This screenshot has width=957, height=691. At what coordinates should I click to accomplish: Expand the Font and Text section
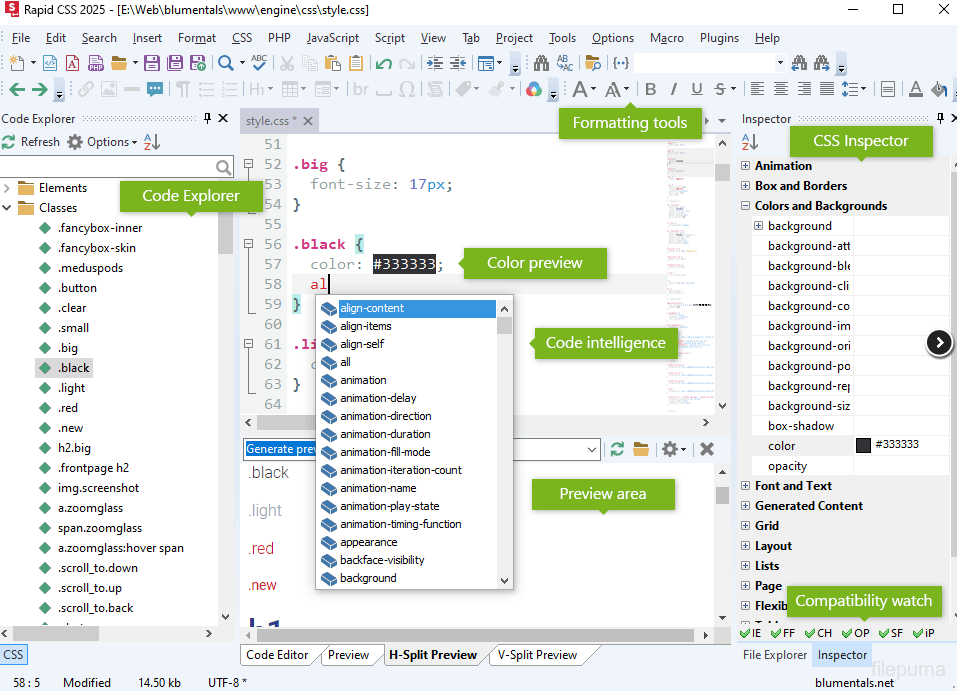(x=746, y=486)
